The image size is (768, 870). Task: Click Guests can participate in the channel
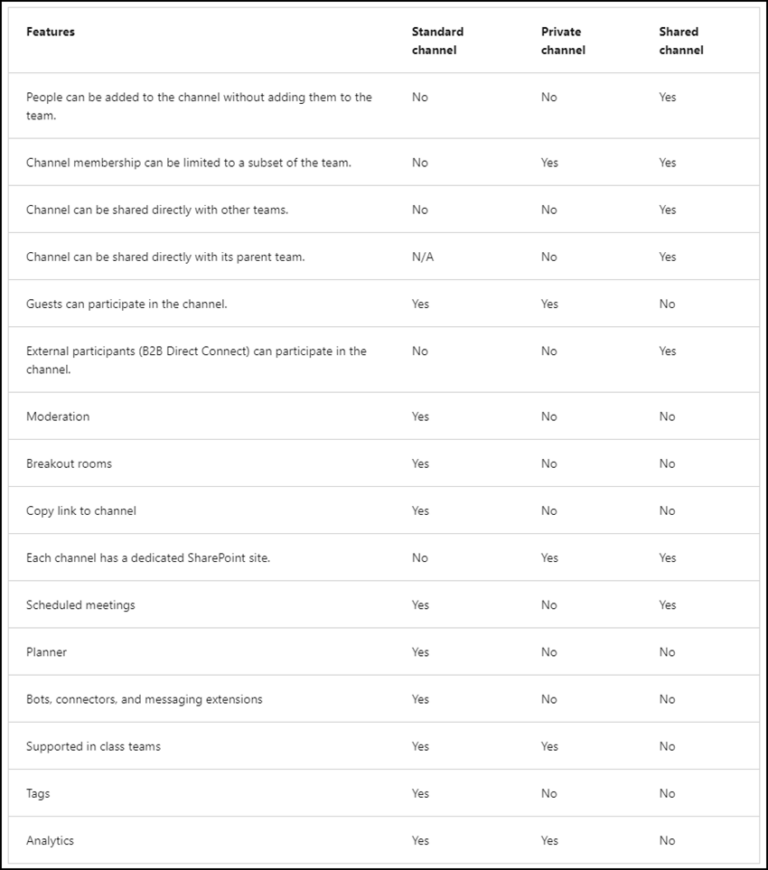point(126,304)
